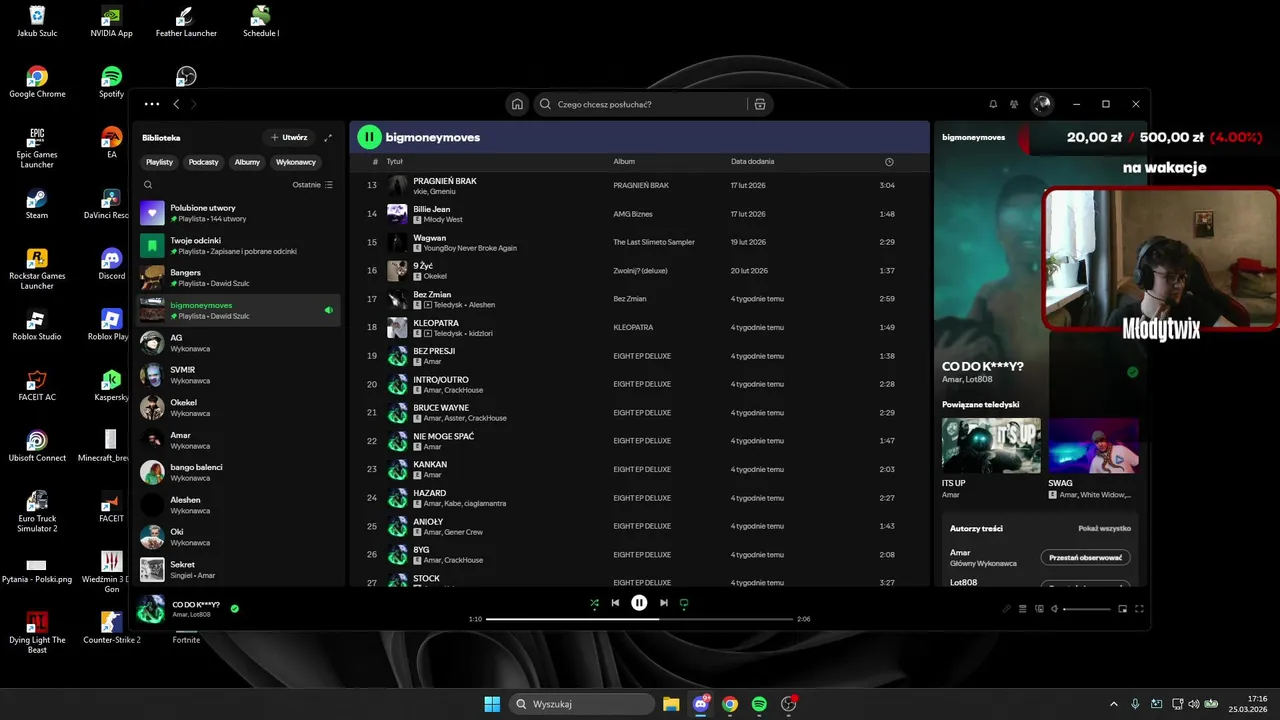Open artist SVM!R in the library
Image resolution: width=1280 pixels, height=720 pixels.
pyautogui.click(x=238, y=375)
